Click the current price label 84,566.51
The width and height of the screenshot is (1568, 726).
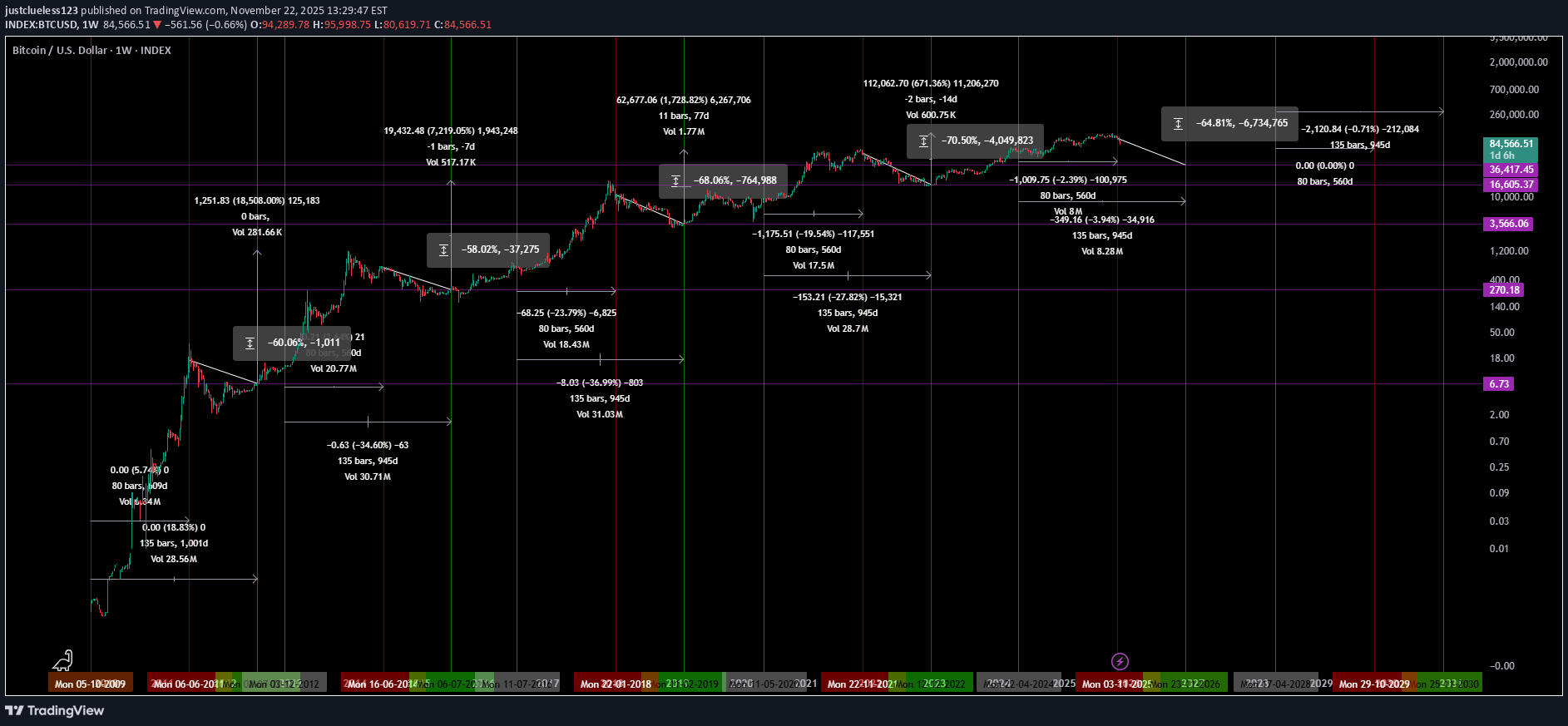pos(1511,144)
